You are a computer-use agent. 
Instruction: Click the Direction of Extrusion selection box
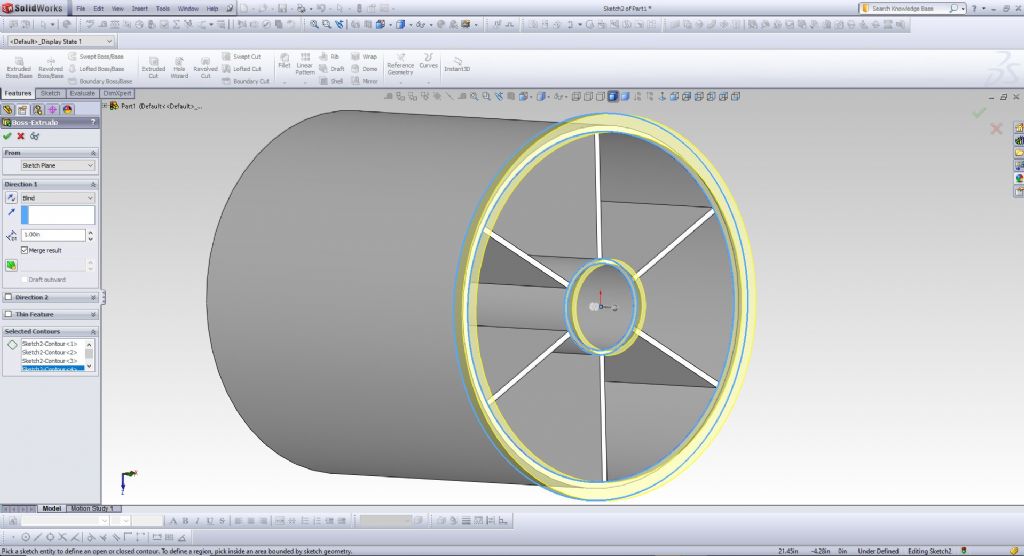coord(58,215)
